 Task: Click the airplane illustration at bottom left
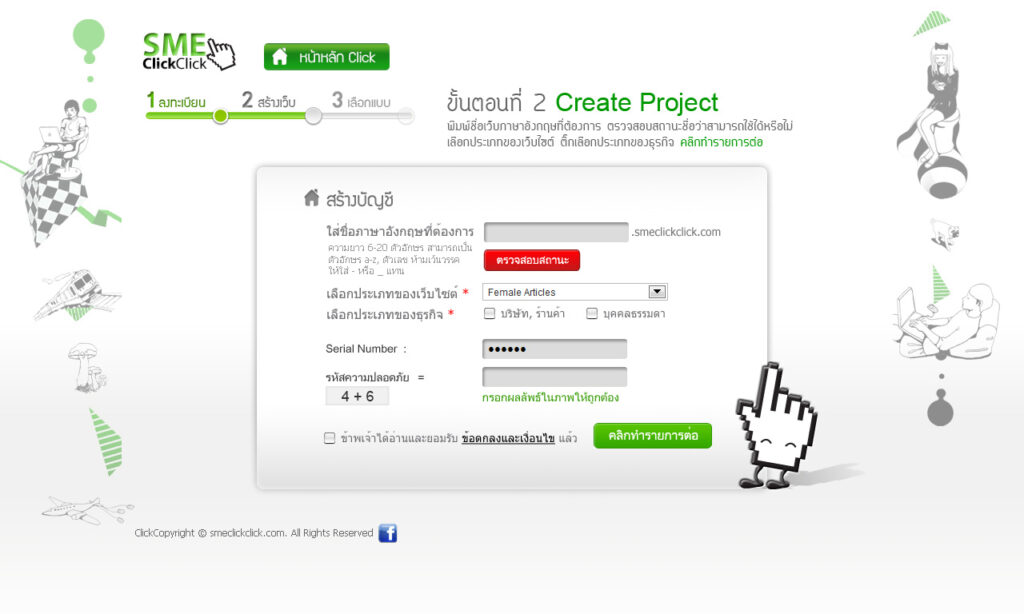point(87,509)
